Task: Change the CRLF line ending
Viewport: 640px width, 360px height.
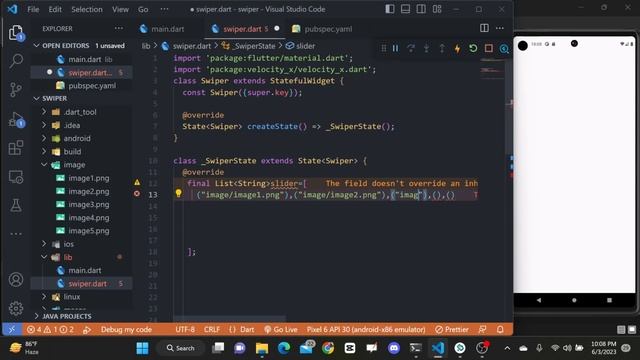Action: click(x=212, y=329)
